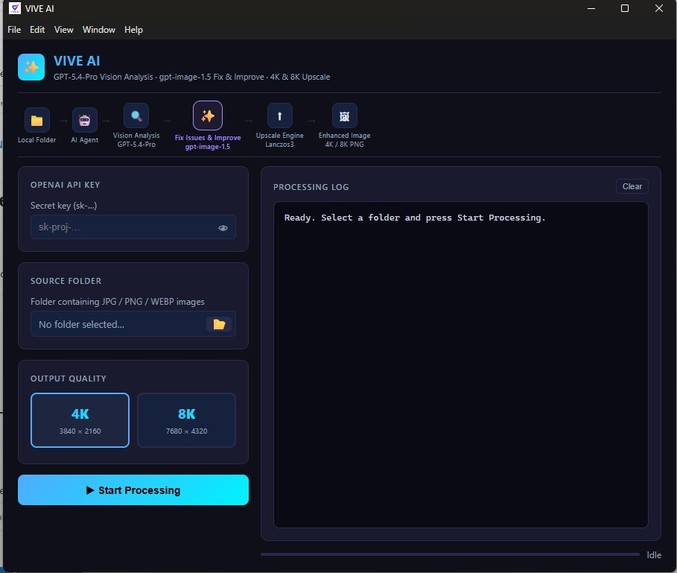Select 8K 7680 × 4320 output quality
Image resolution: width=677 pixels, height=573 pixels.
click(x=187, y=420)
